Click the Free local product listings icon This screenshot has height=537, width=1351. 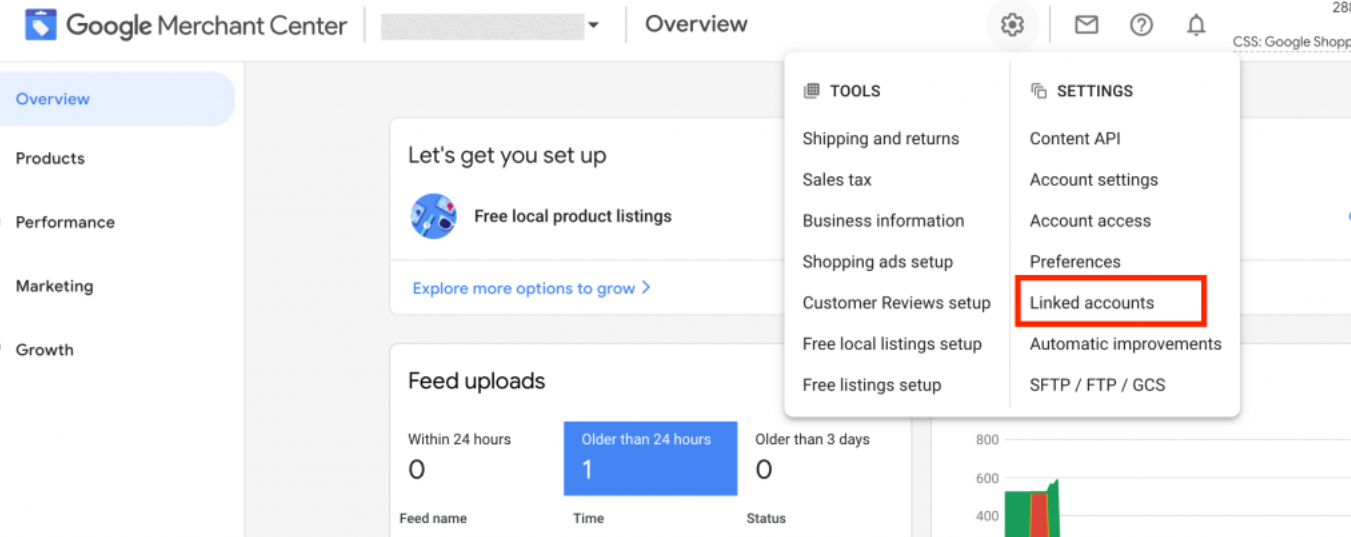point(433,216)
